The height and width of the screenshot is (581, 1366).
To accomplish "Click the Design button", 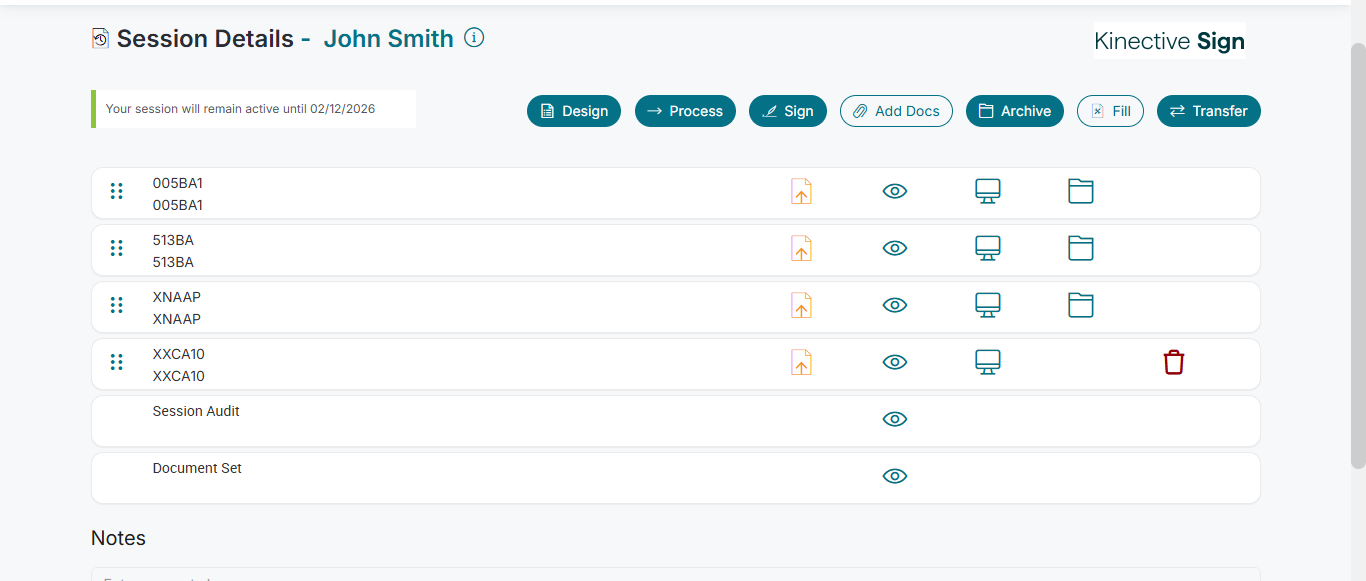I will (574, 111).
